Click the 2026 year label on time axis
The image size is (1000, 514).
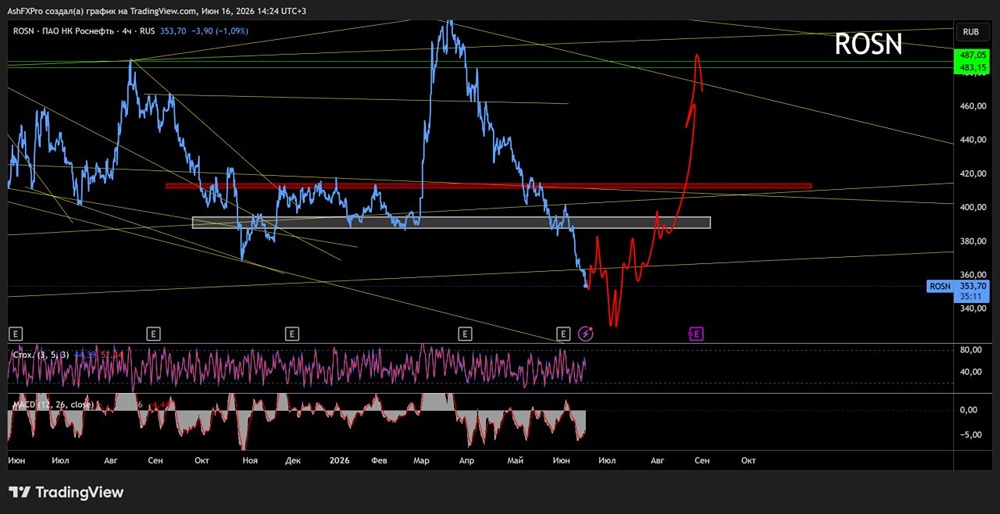338,460
